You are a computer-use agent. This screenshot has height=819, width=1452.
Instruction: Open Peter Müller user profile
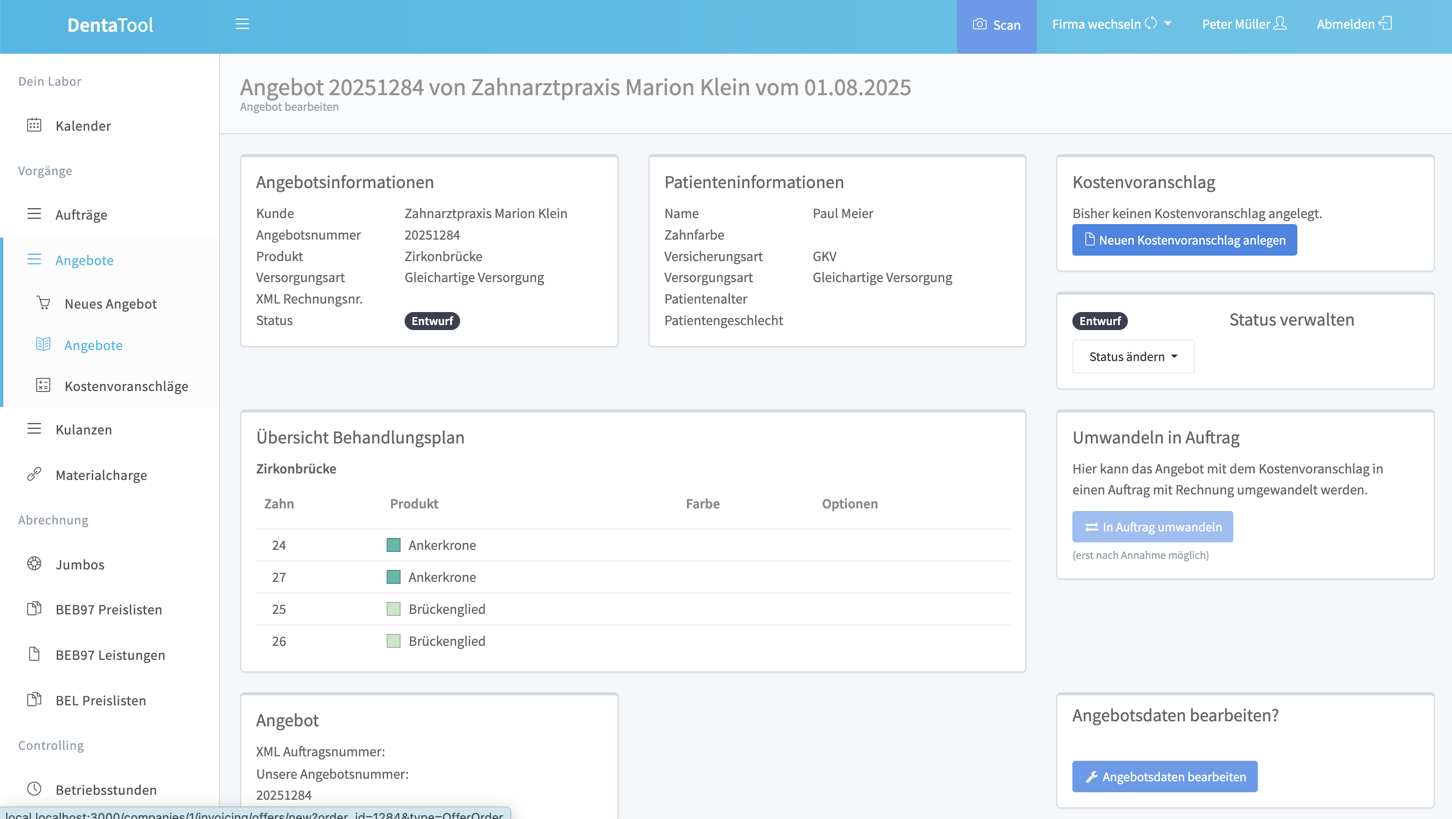tap(1243, 24)
